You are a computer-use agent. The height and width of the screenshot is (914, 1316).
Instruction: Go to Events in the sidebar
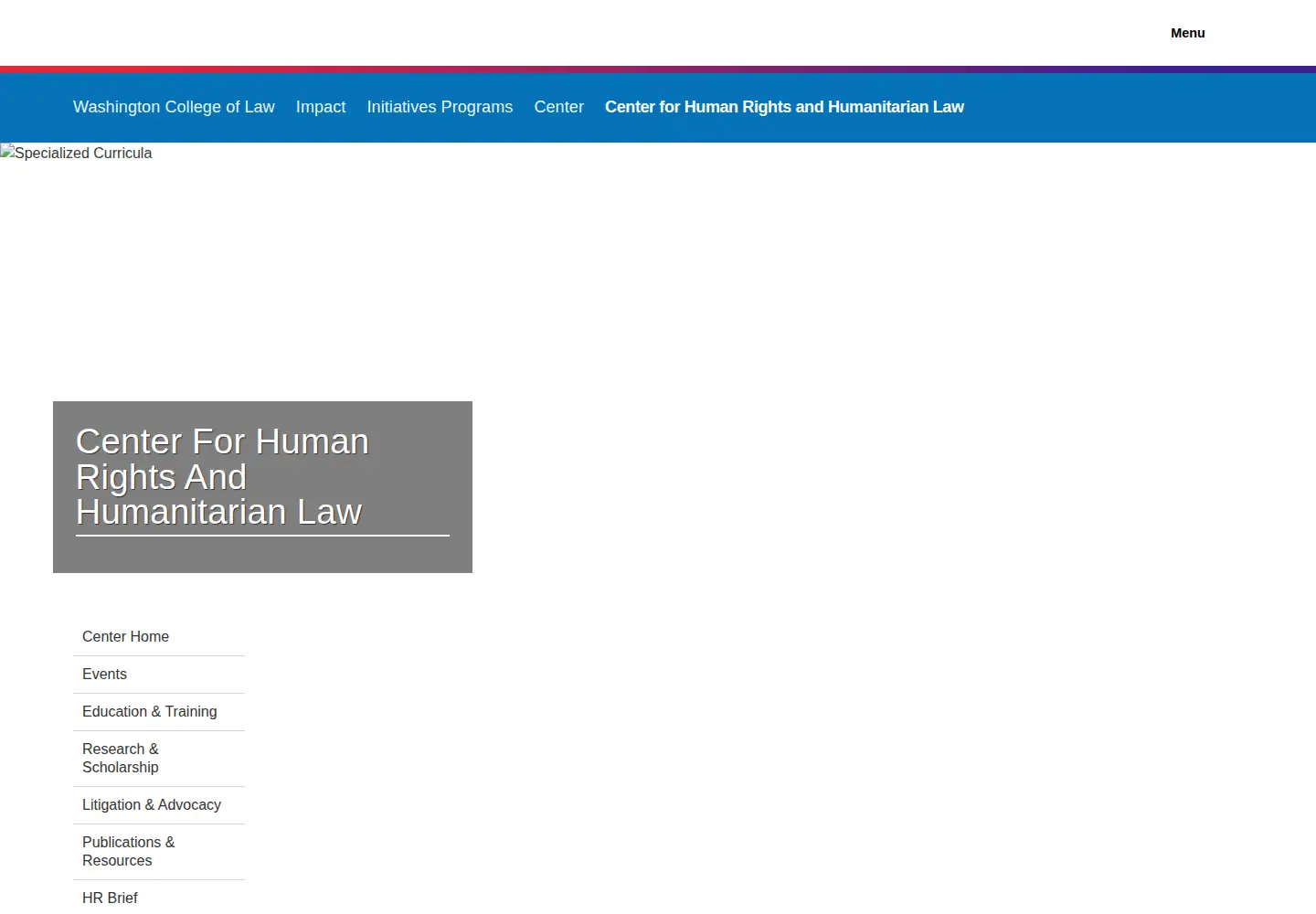point(159,675)
